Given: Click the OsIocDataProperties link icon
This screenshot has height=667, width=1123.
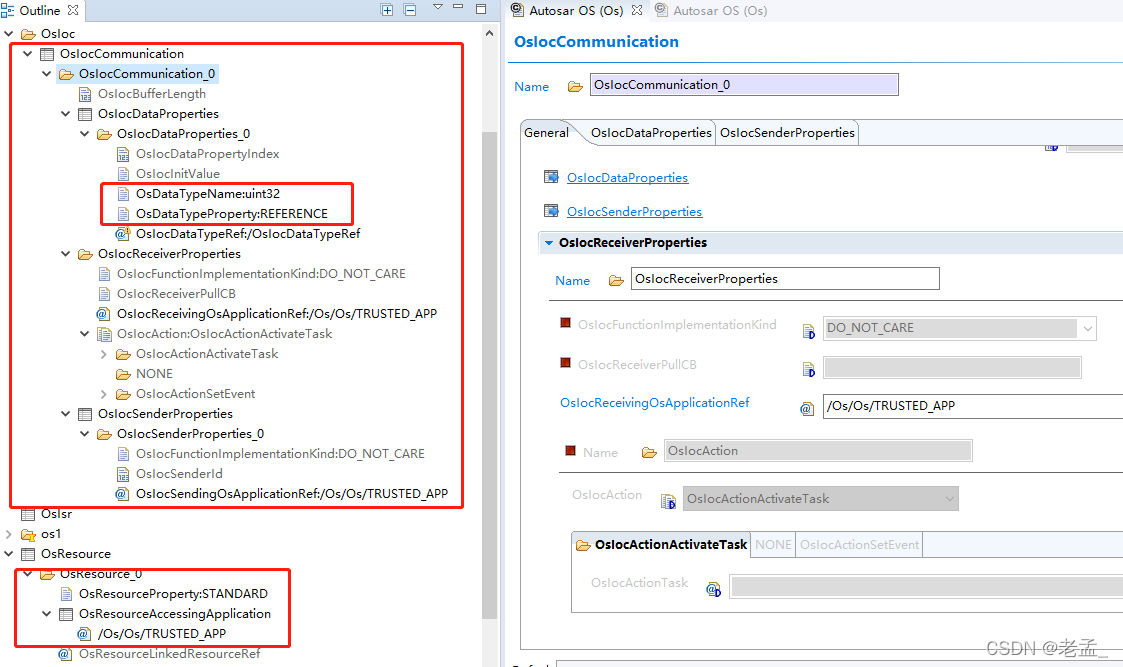Looking at the screenshot, I should coord(551,177).
